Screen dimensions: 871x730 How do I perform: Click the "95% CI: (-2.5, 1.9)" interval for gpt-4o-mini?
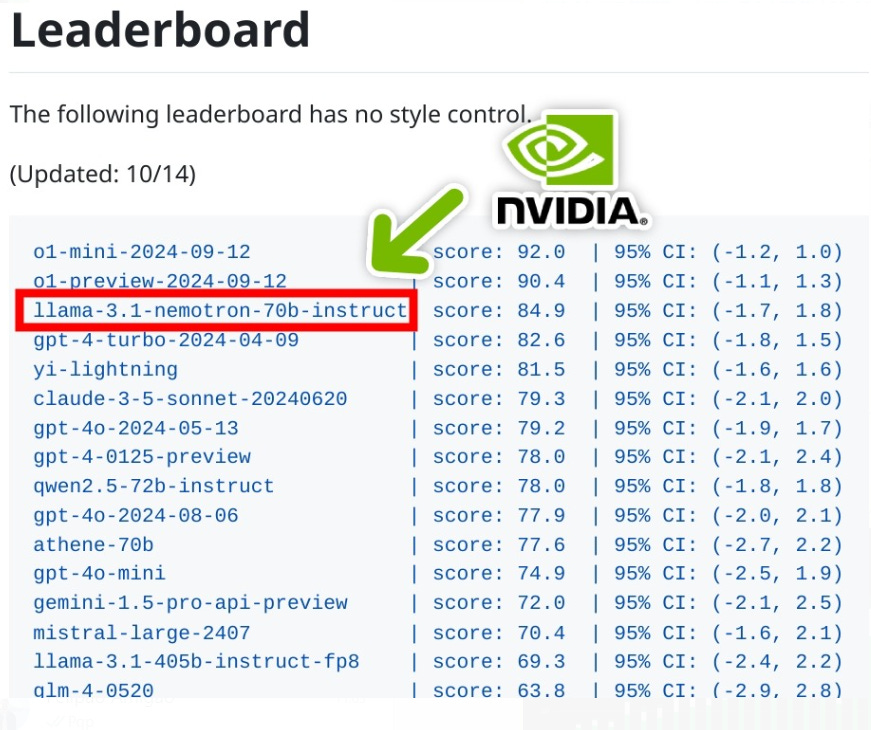(x=728, y=573)
